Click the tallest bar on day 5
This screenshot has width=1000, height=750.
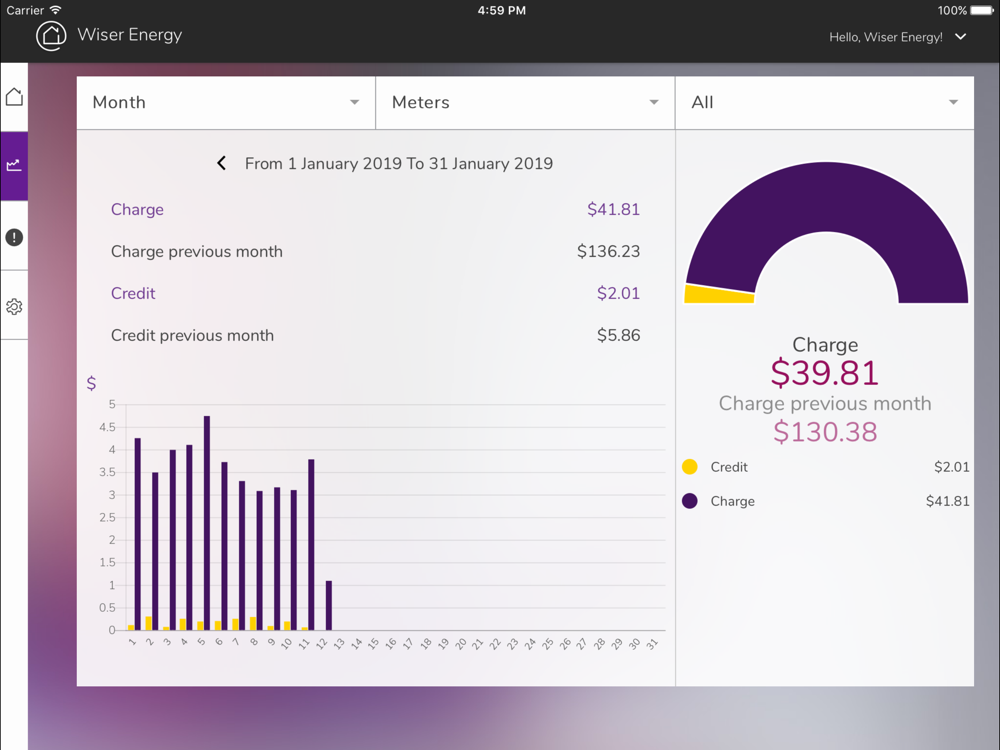pyautogui.click(x=207, y=522)
